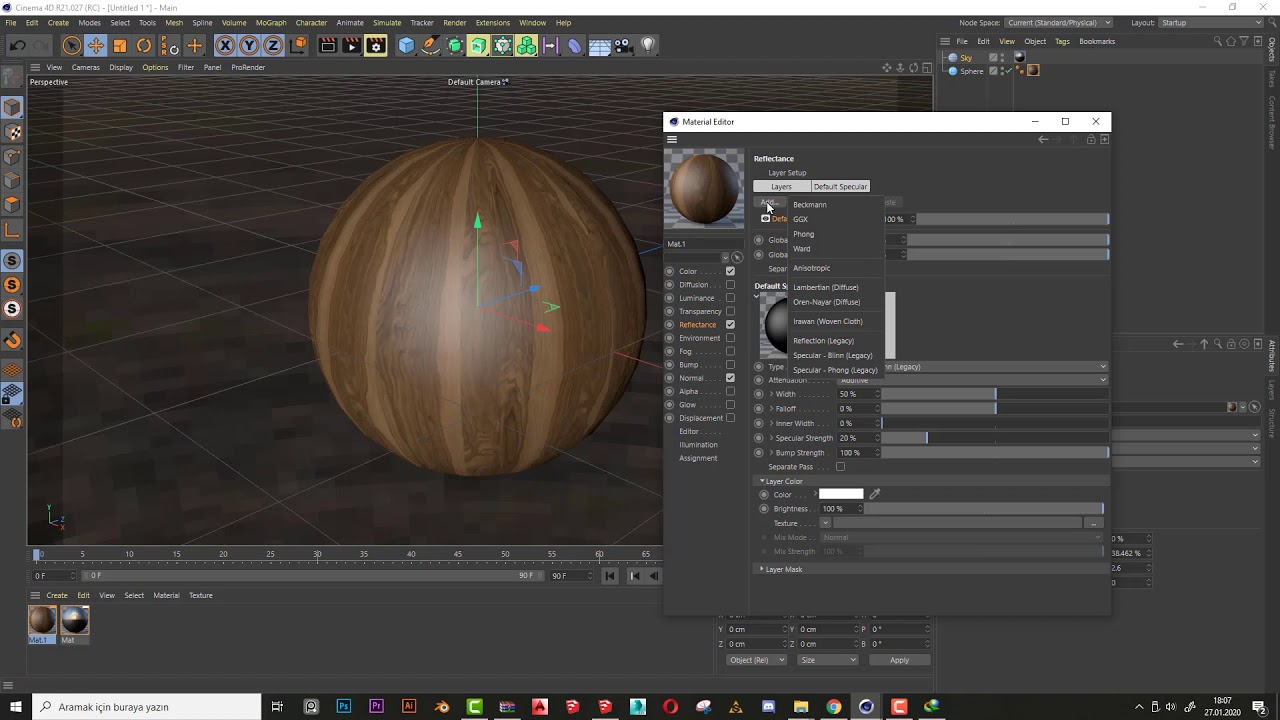1280x720 pixels.
Task: Open Premiere Pro from the taskbar
Action: [x=376, y=706]
